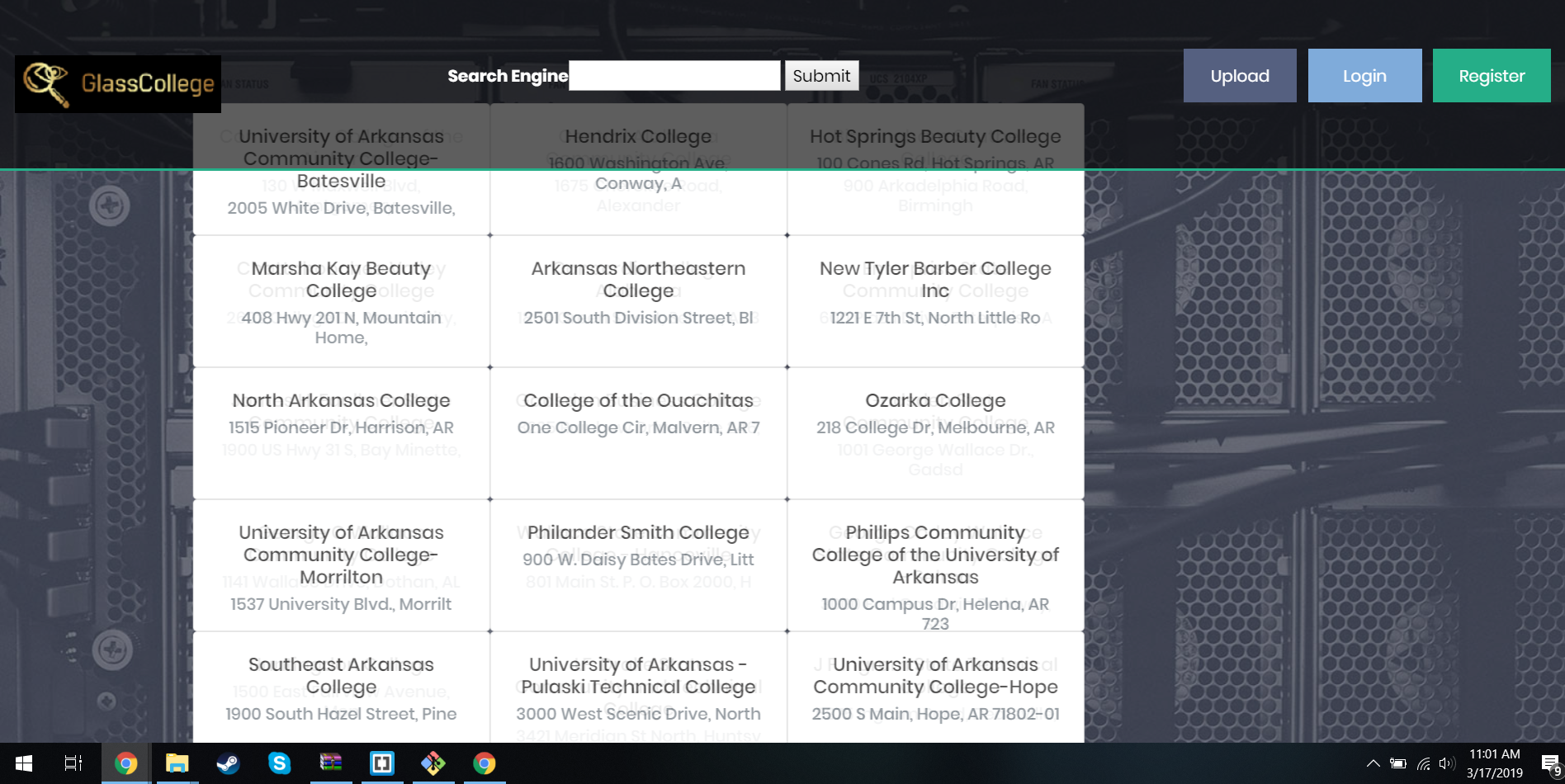Open the Ozarka College listing
Viewport: 1565px width, 784px height.
[935, 400]
